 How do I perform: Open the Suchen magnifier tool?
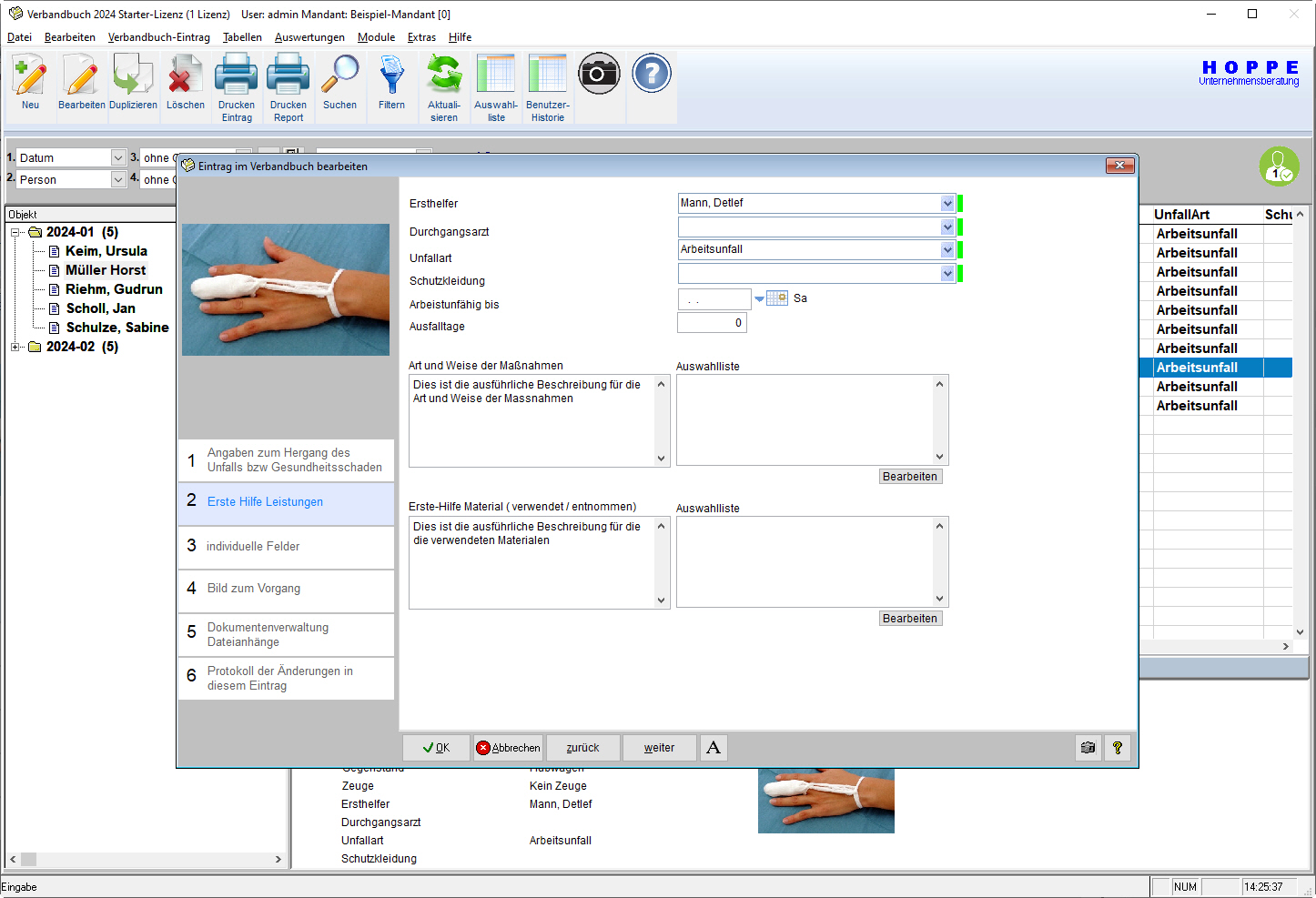click(x=340, y=75)
